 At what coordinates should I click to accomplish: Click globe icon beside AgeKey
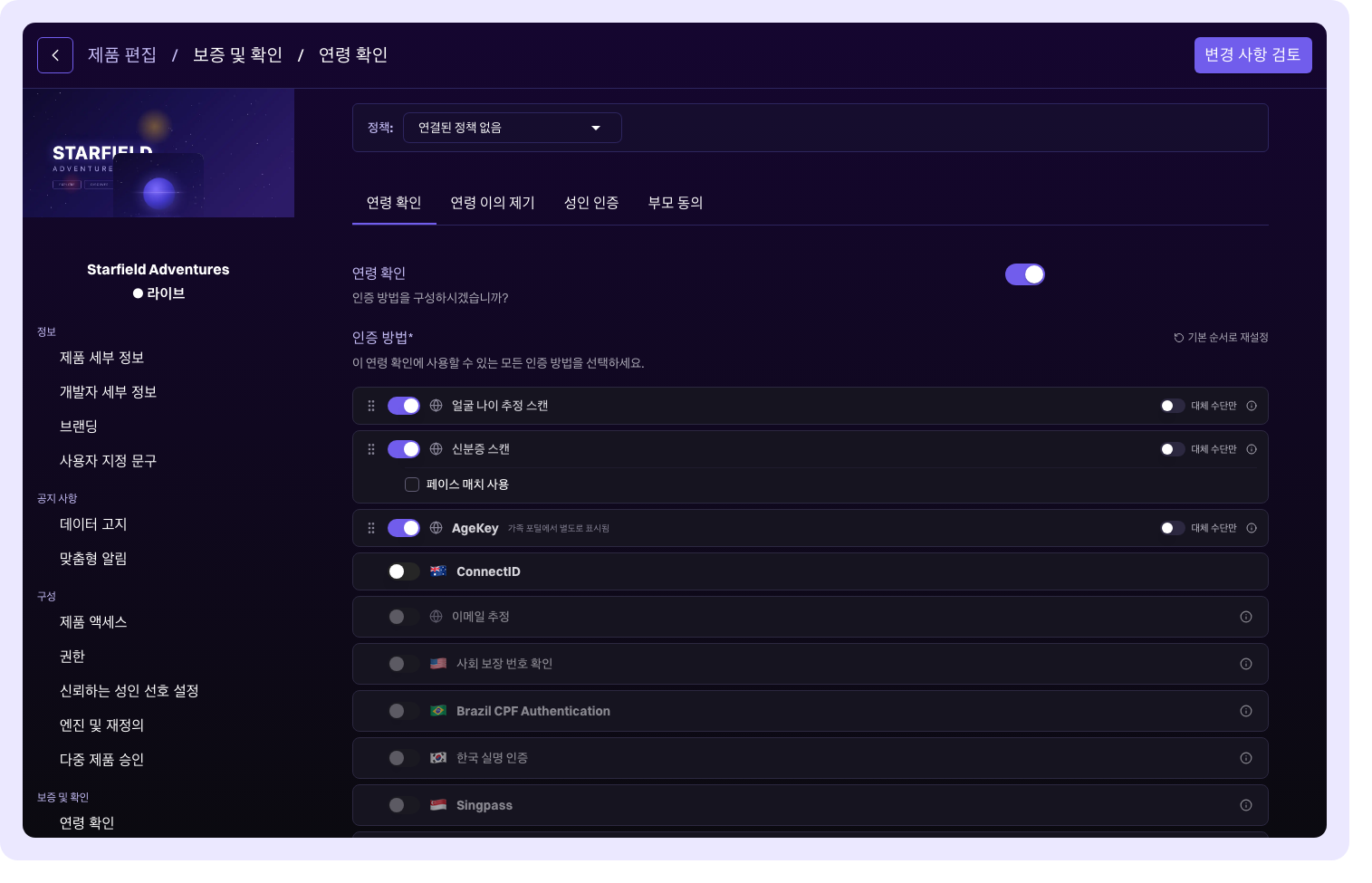point(436,528)
